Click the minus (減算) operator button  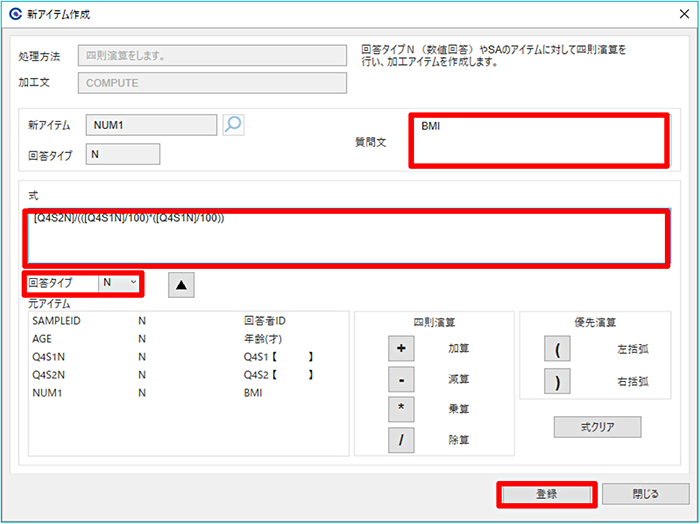[400, 380]
